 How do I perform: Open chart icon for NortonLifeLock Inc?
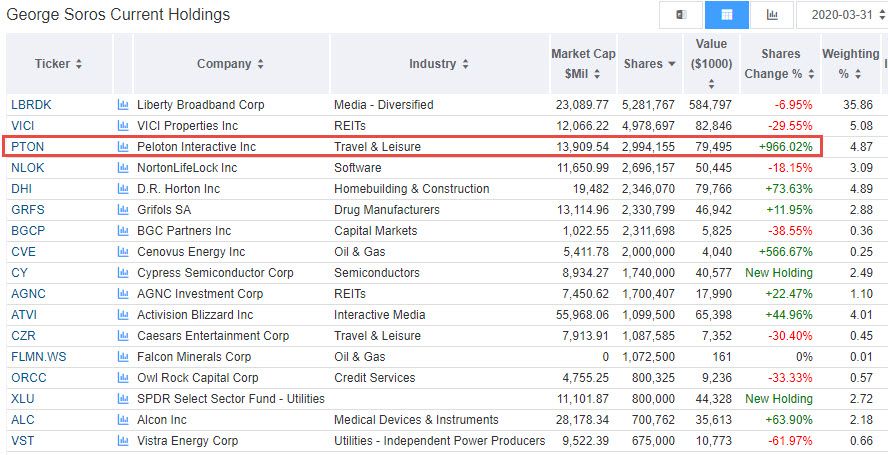coord(123,168)
